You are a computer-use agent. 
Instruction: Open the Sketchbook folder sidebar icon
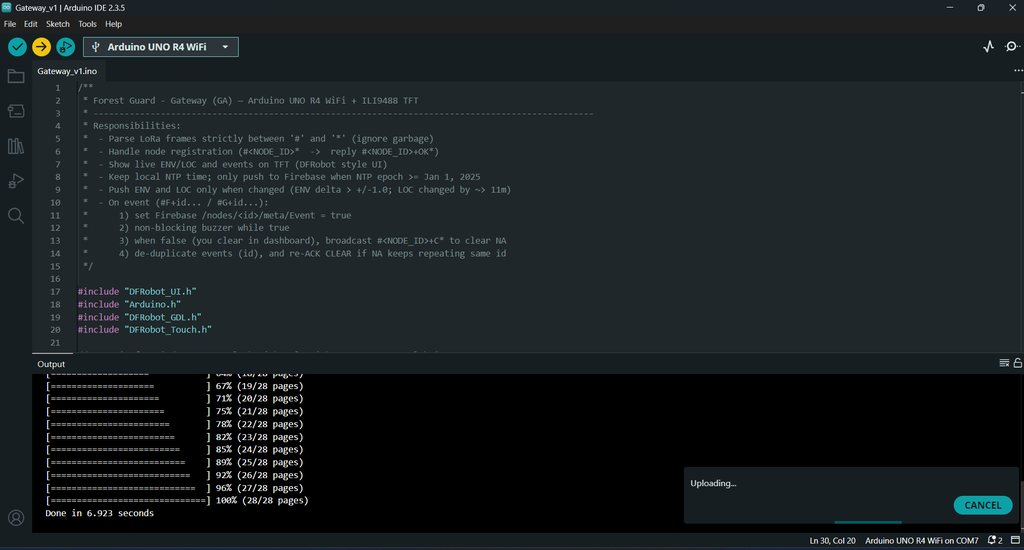click(16, 76)
